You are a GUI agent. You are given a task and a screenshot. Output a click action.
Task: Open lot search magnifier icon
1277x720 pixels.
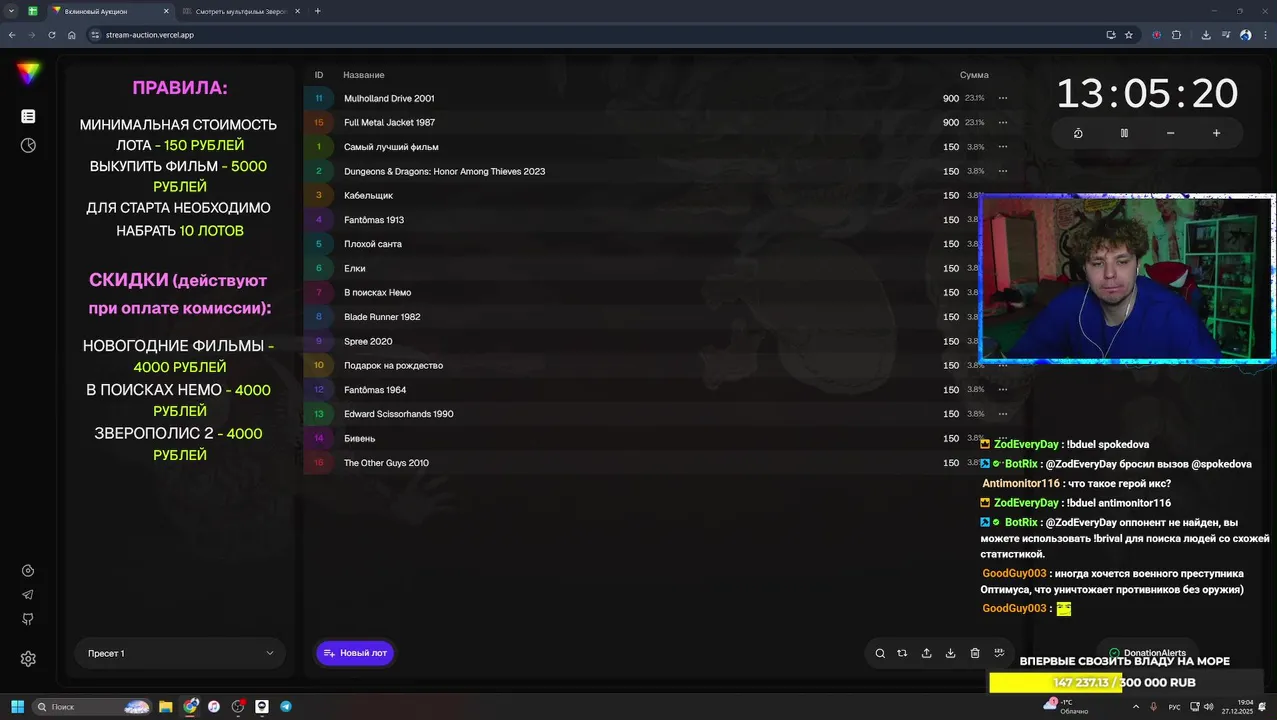tap(880, 653)
